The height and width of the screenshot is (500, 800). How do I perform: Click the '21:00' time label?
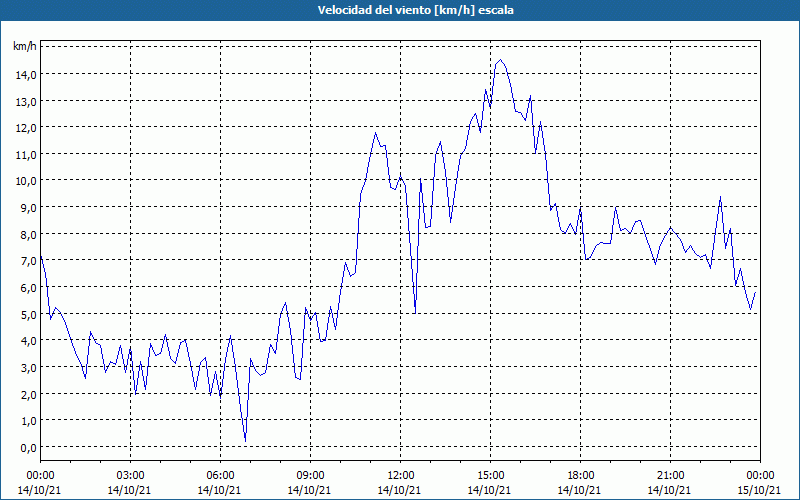point(670,476)
